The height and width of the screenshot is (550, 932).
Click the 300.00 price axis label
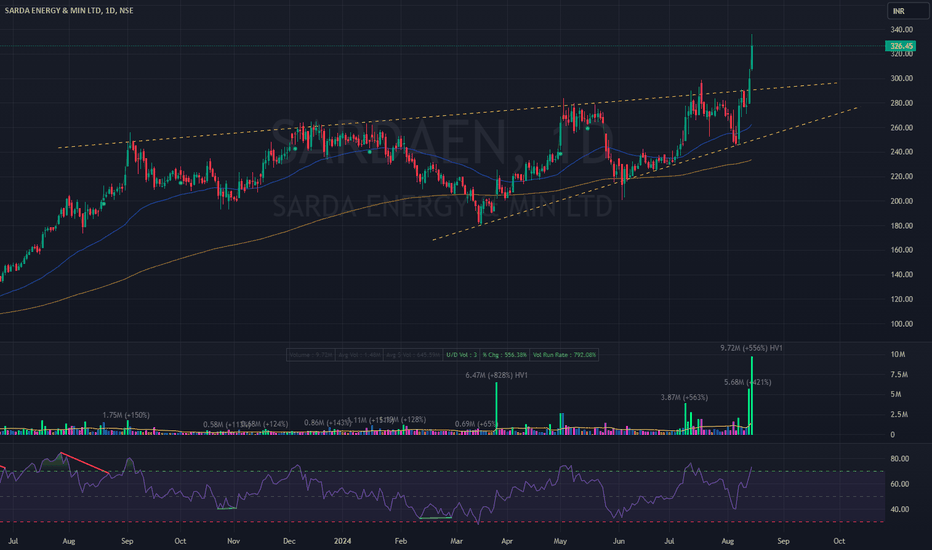click(901, 78)
